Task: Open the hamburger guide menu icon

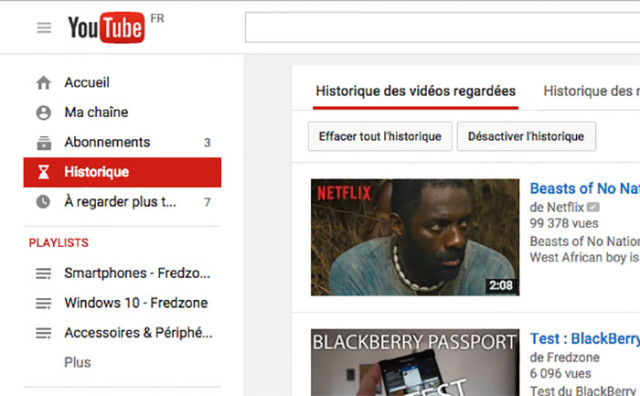Action: click(44, 28)
